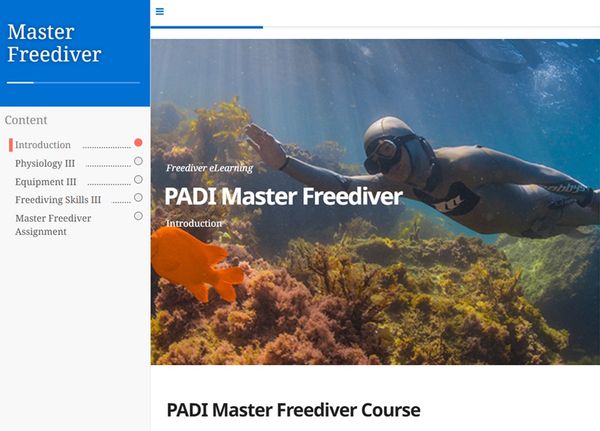Select the Physiology III progress circle
This screenshot has width=600, height=431.
(x=139, y=161)
